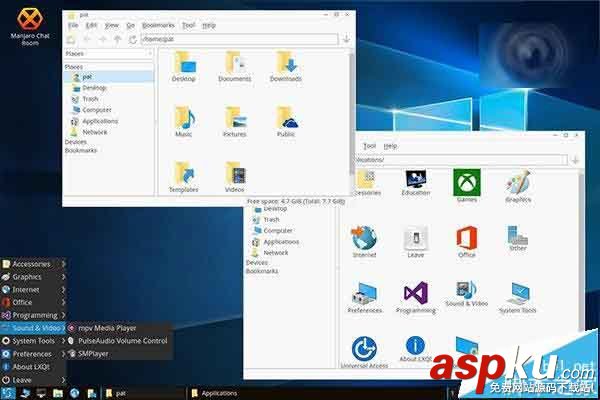Open the Pictures folder

235,122
